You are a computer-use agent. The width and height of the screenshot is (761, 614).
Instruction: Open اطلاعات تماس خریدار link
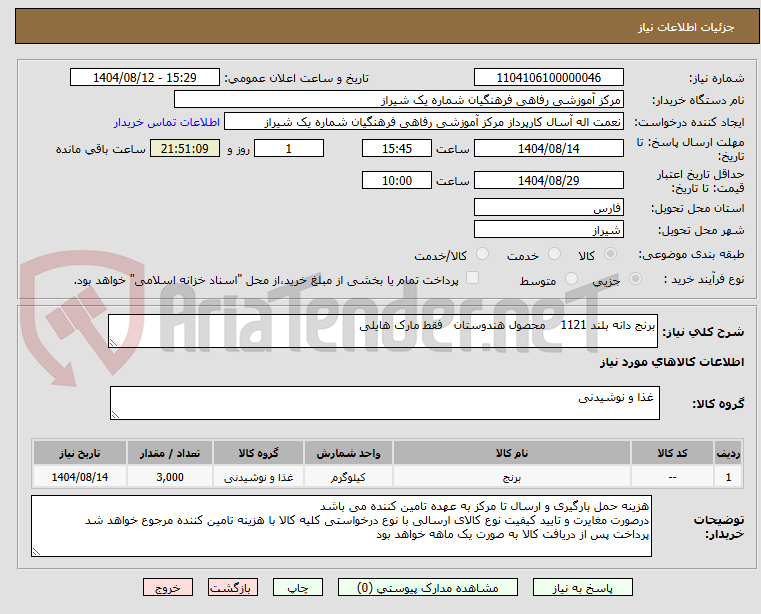[x=167, y=122]
